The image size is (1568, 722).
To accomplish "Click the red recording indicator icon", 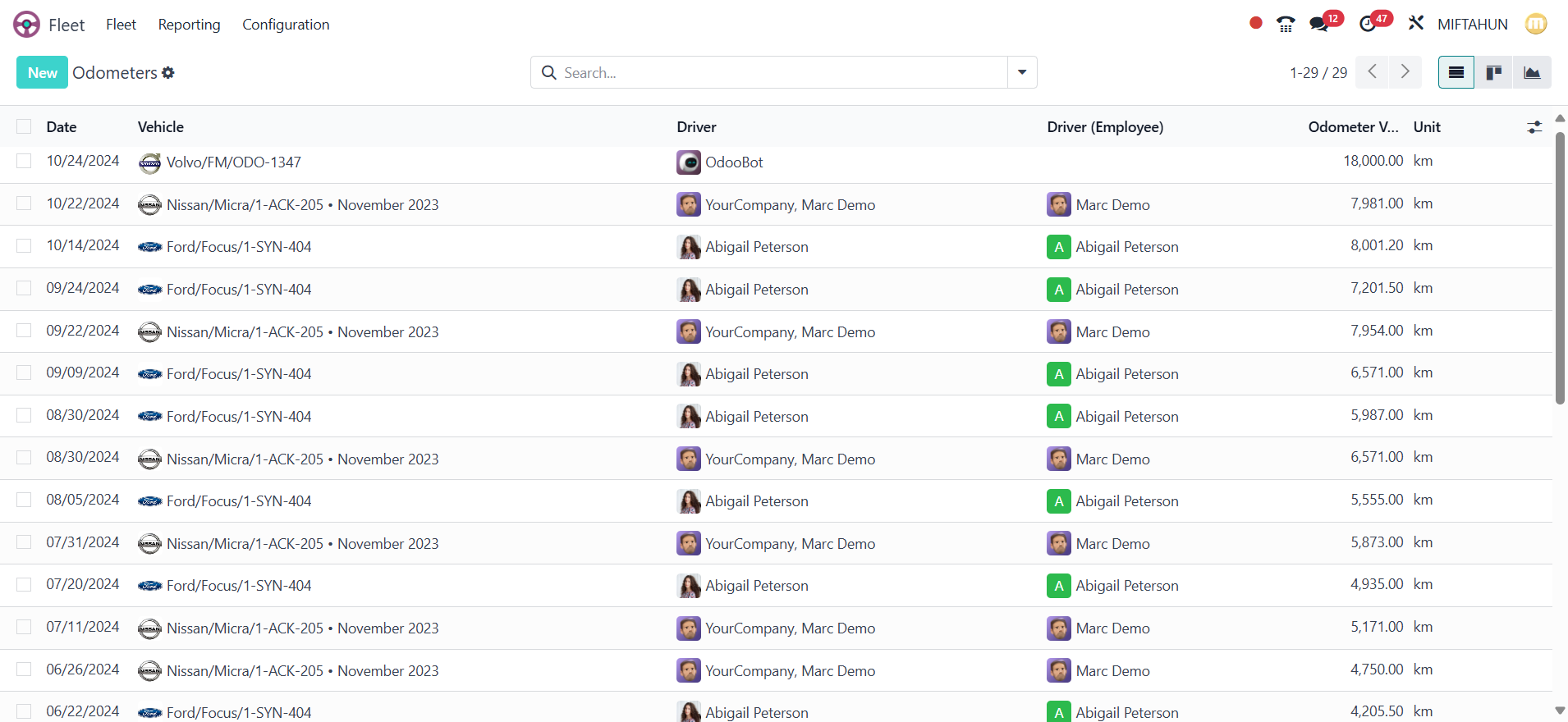I will point(1255,23).
